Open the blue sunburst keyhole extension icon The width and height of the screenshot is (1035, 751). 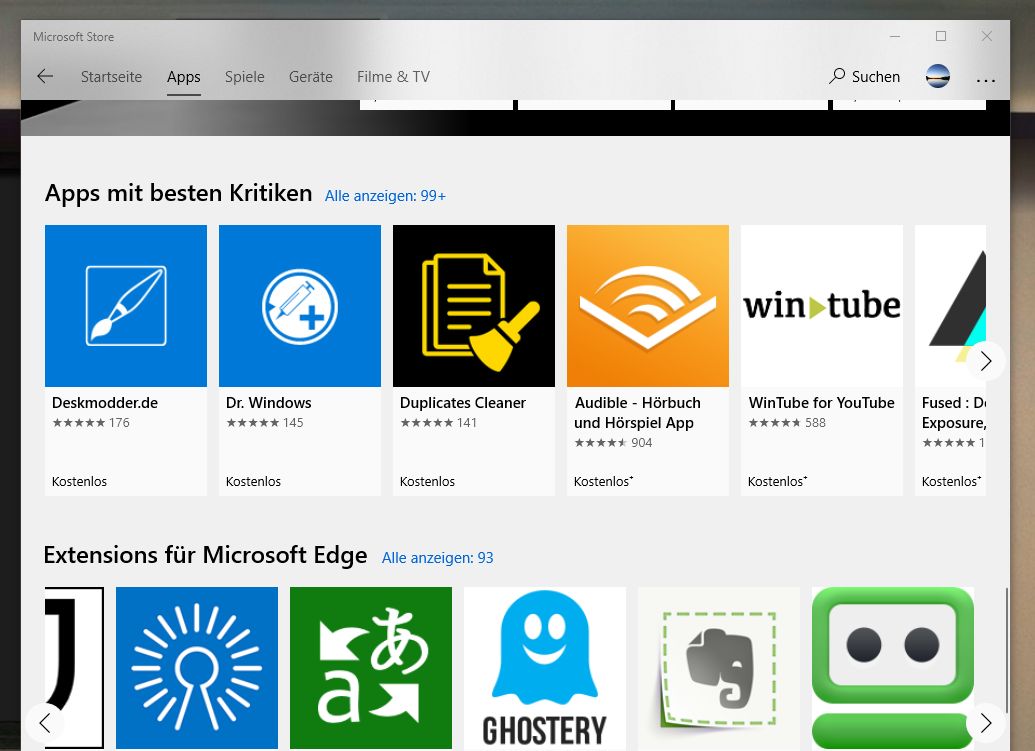(197, 668)
